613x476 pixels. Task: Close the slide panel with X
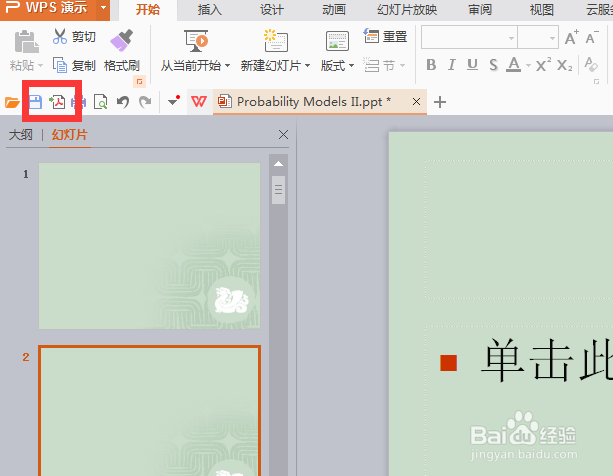pos(283,135)
